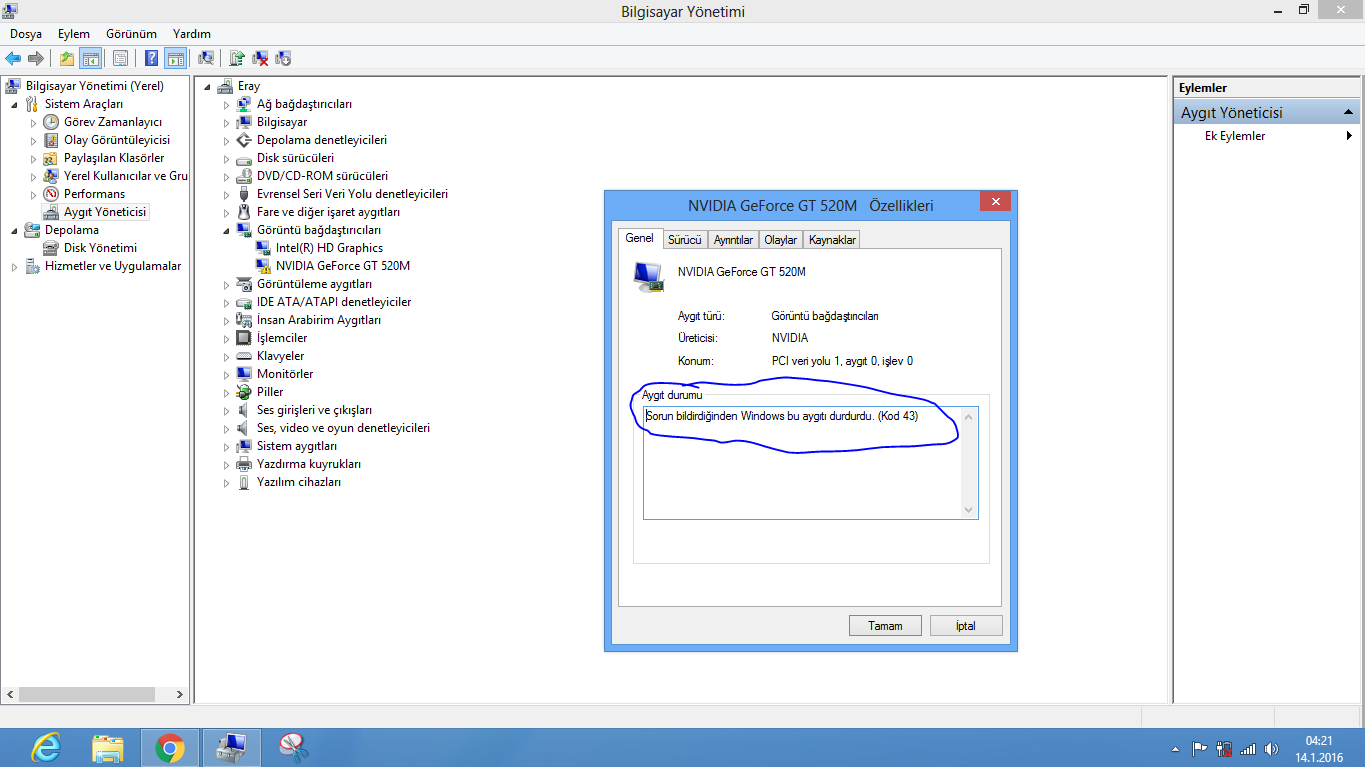
Task: Switch to the Kaynaklar tab
Action: coord(832,240)
